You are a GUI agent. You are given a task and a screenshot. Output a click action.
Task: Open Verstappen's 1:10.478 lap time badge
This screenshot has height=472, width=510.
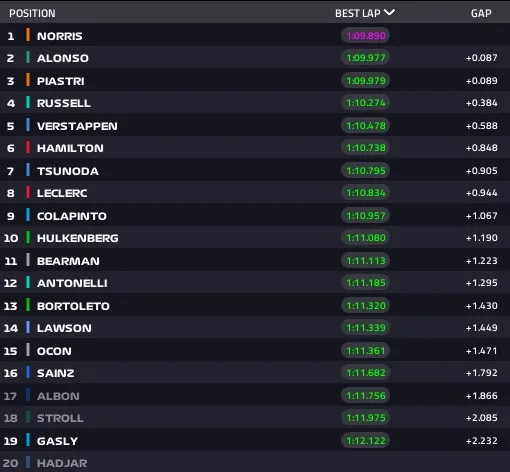366,126
